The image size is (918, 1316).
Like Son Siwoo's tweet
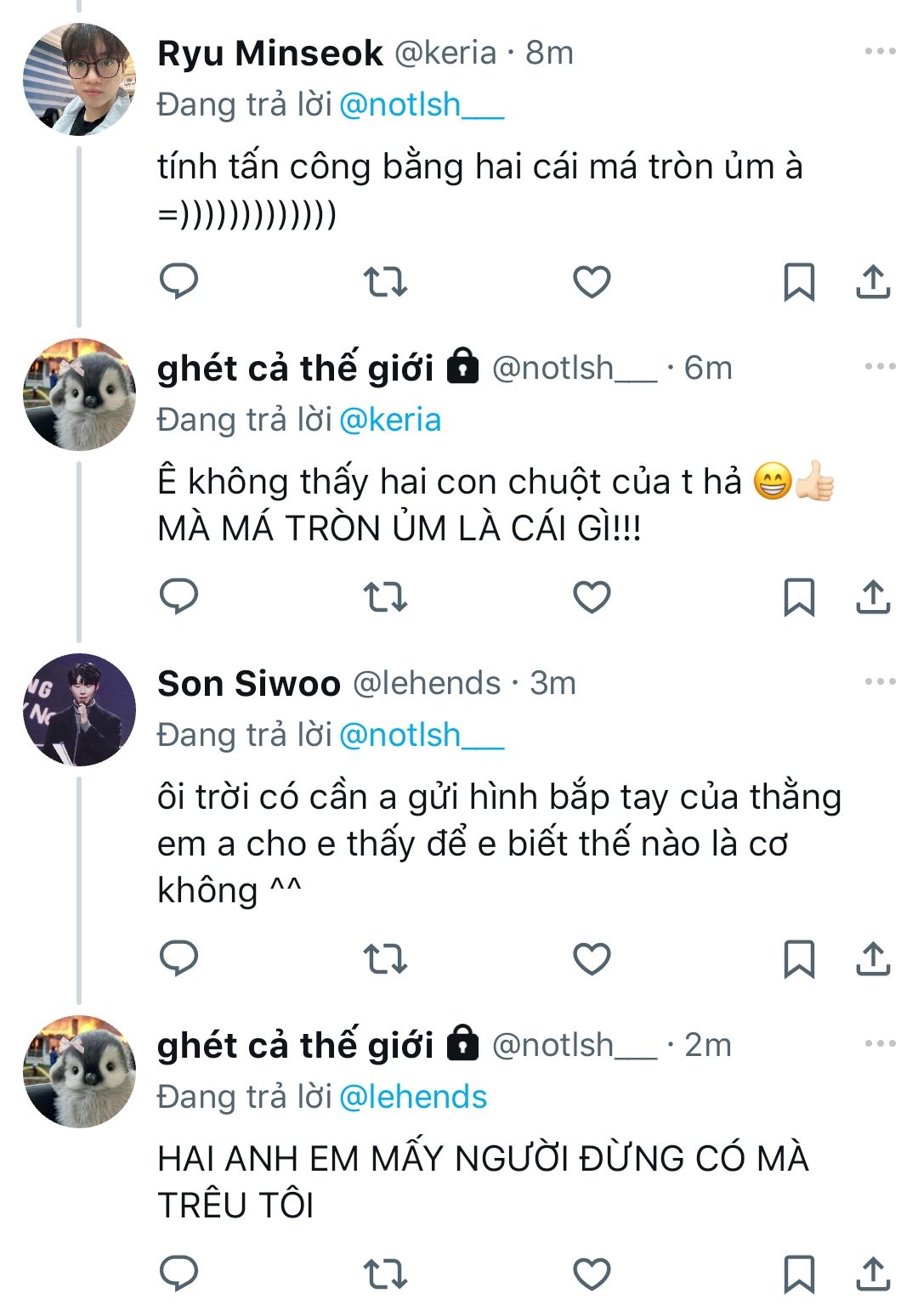(x=592, y=958)
